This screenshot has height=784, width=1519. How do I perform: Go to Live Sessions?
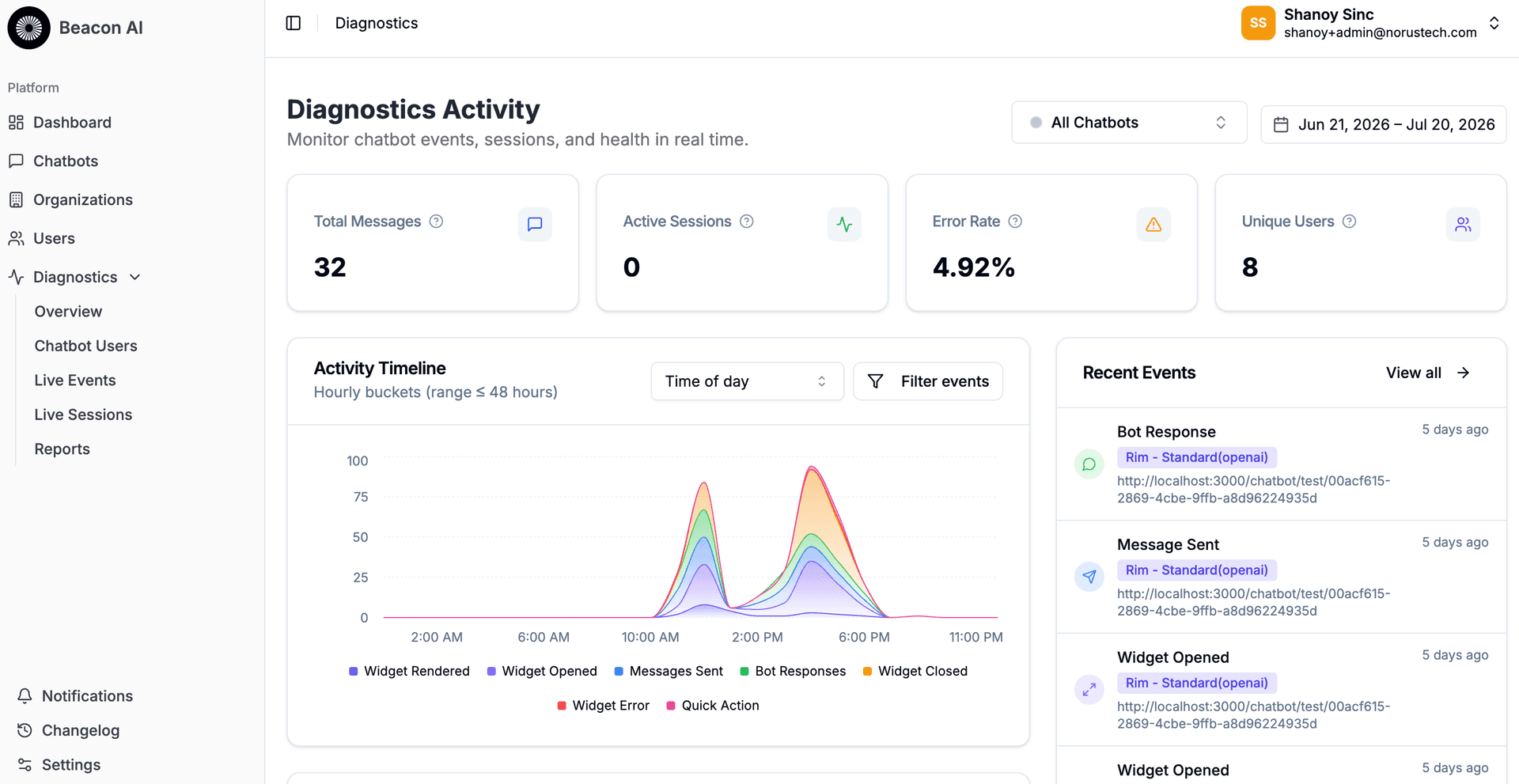(83, 415)
